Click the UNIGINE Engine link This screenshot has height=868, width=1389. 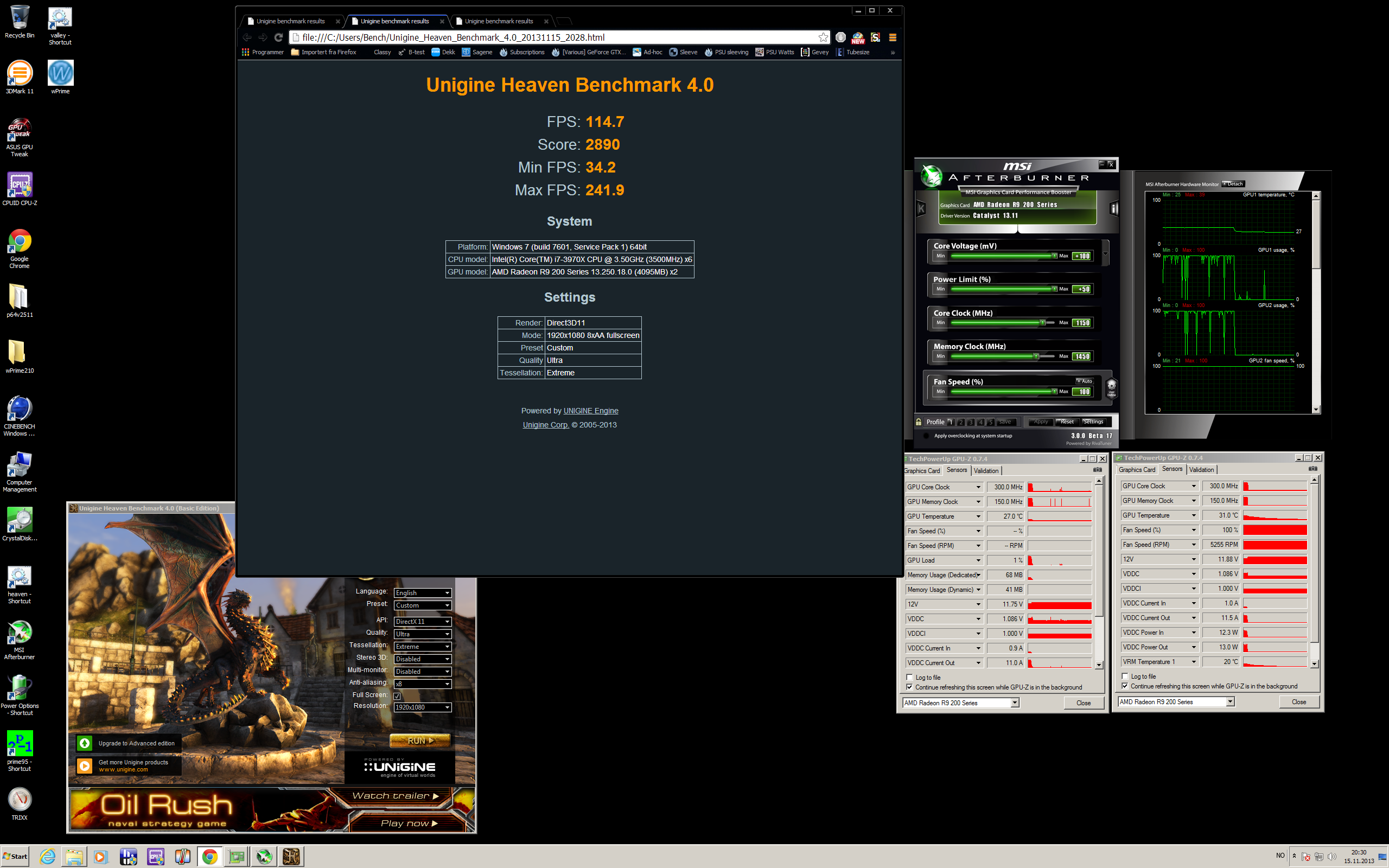(x=591, y=411)
